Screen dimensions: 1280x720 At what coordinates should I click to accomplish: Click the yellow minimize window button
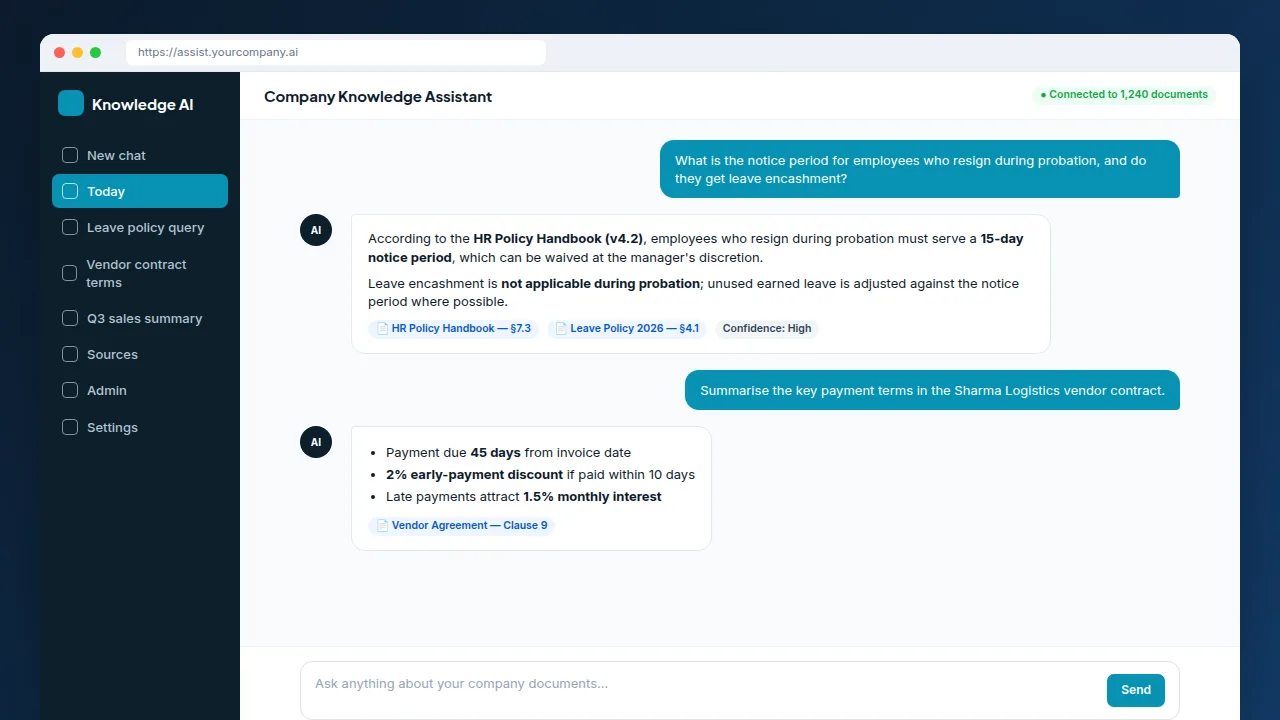(78, 52)
